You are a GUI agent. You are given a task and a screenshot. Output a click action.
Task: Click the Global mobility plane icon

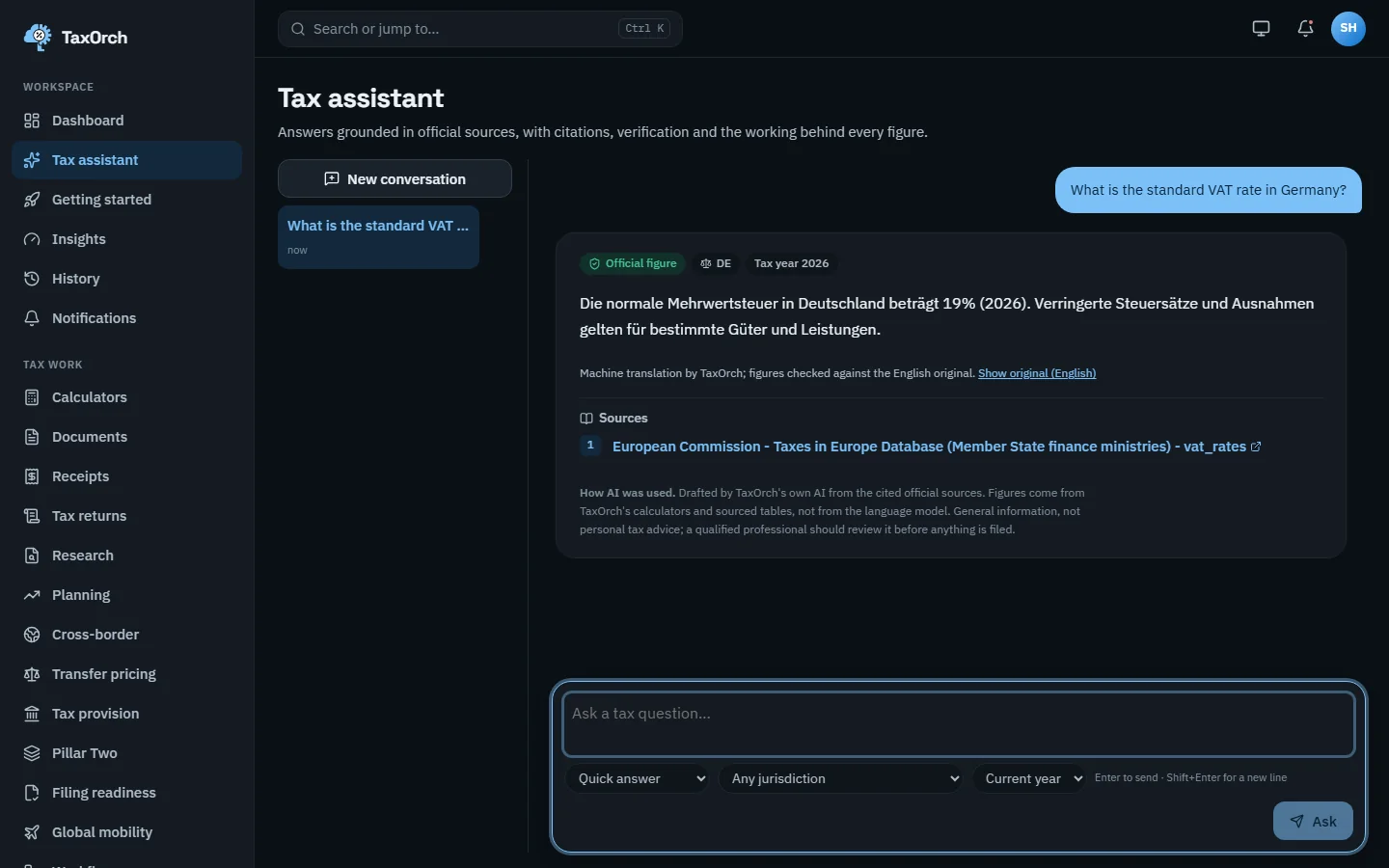(32, 832)
